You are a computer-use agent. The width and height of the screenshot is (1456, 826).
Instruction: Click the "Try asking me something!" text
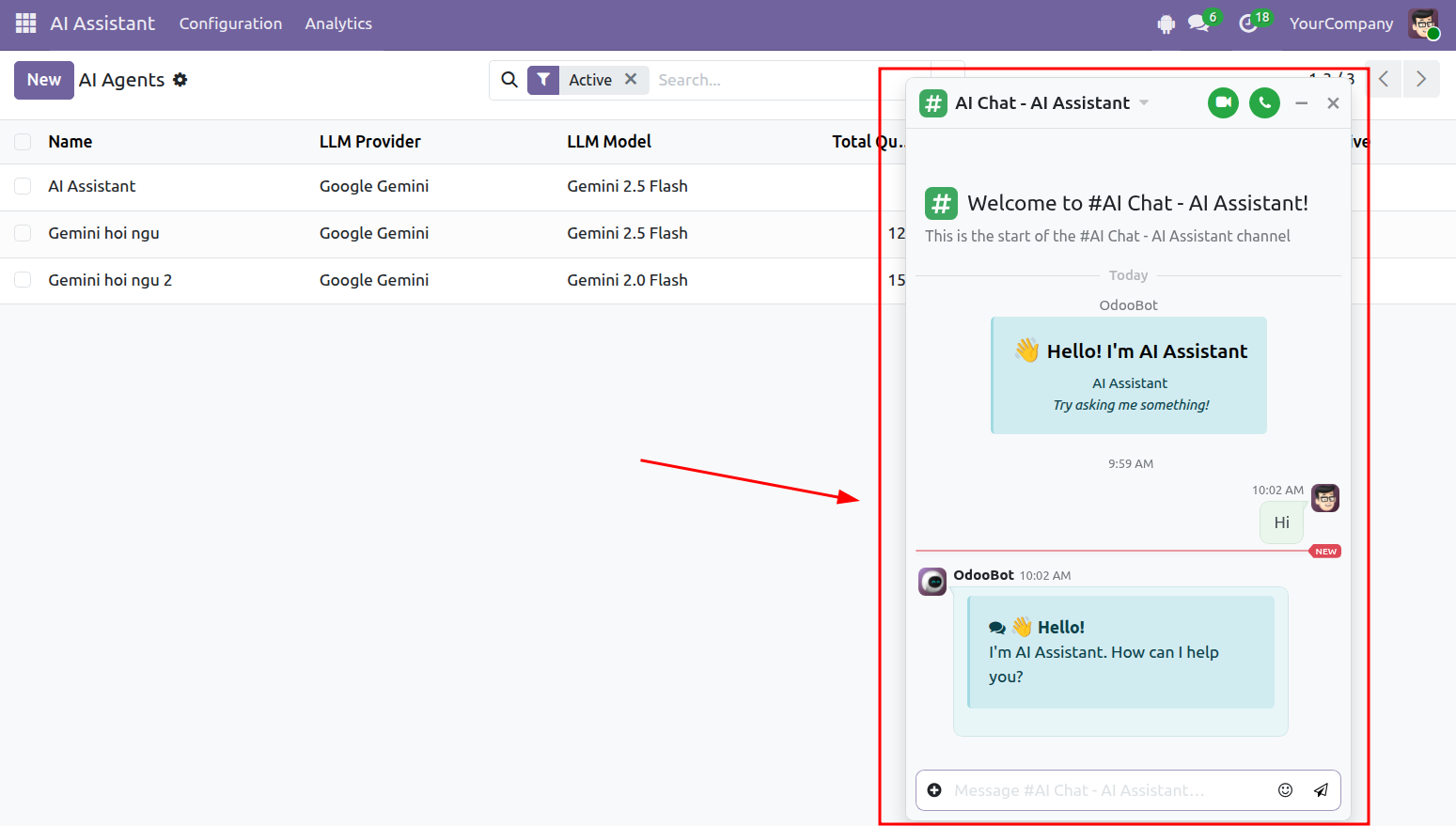tap(1131, 405)
